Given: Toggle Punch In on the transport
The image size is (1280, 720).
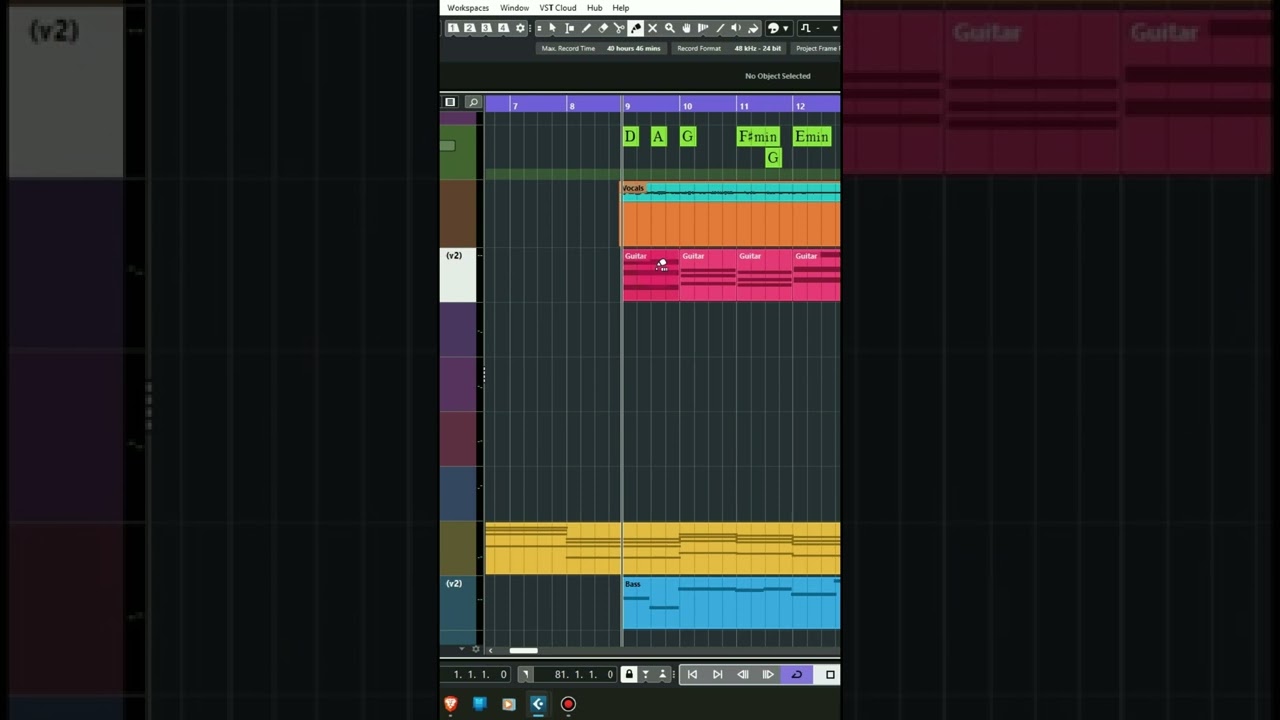Looking at the screenshot, I should [x=645, y=674].
